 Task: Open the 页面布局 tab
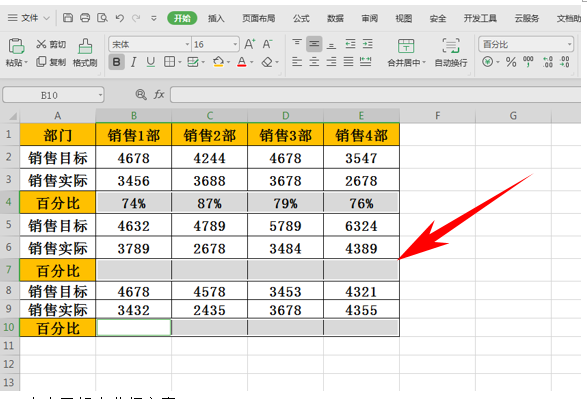click(x=258, y=18)
